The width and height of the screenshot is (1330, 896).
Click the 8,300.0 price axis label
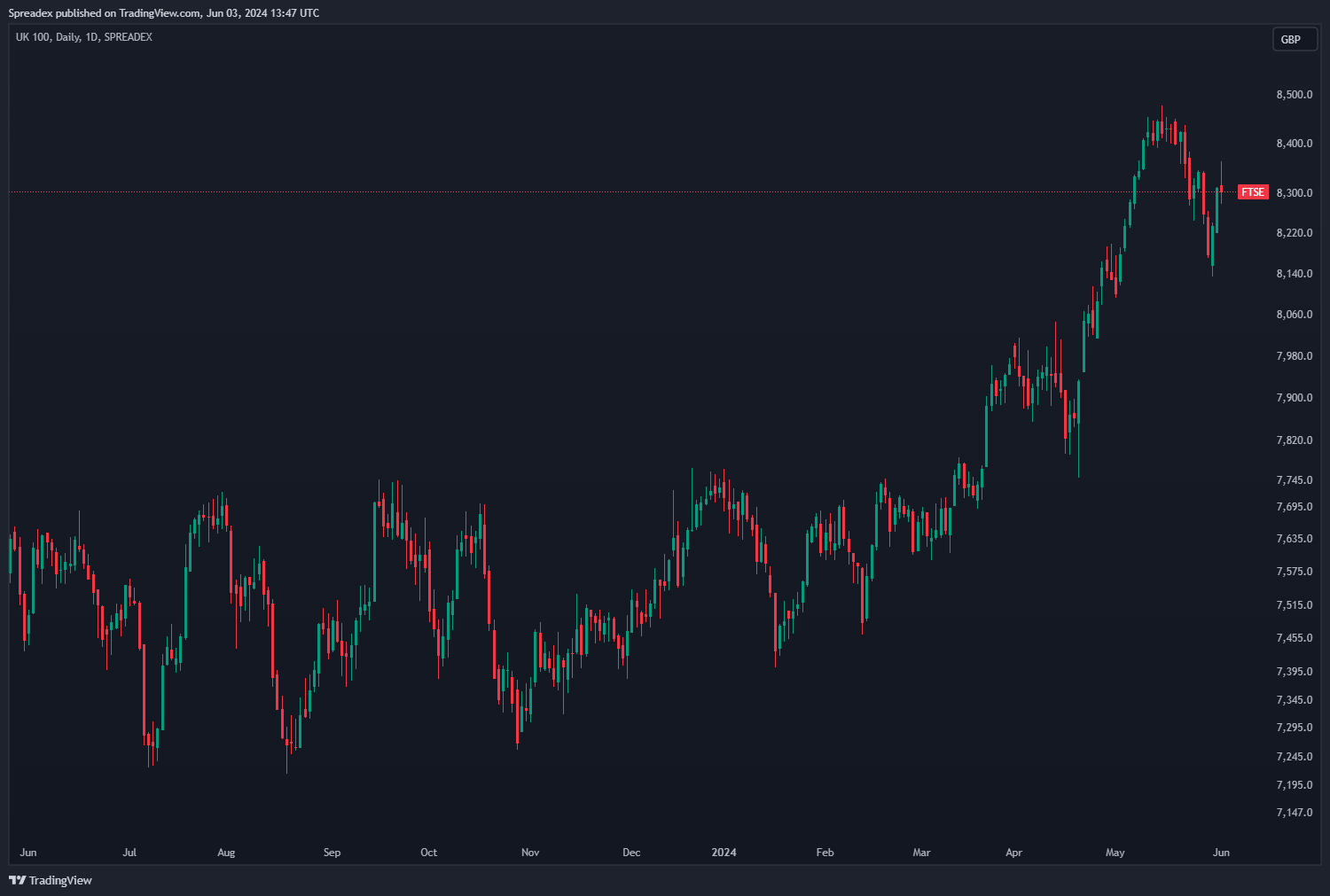tap(1295, 193)
